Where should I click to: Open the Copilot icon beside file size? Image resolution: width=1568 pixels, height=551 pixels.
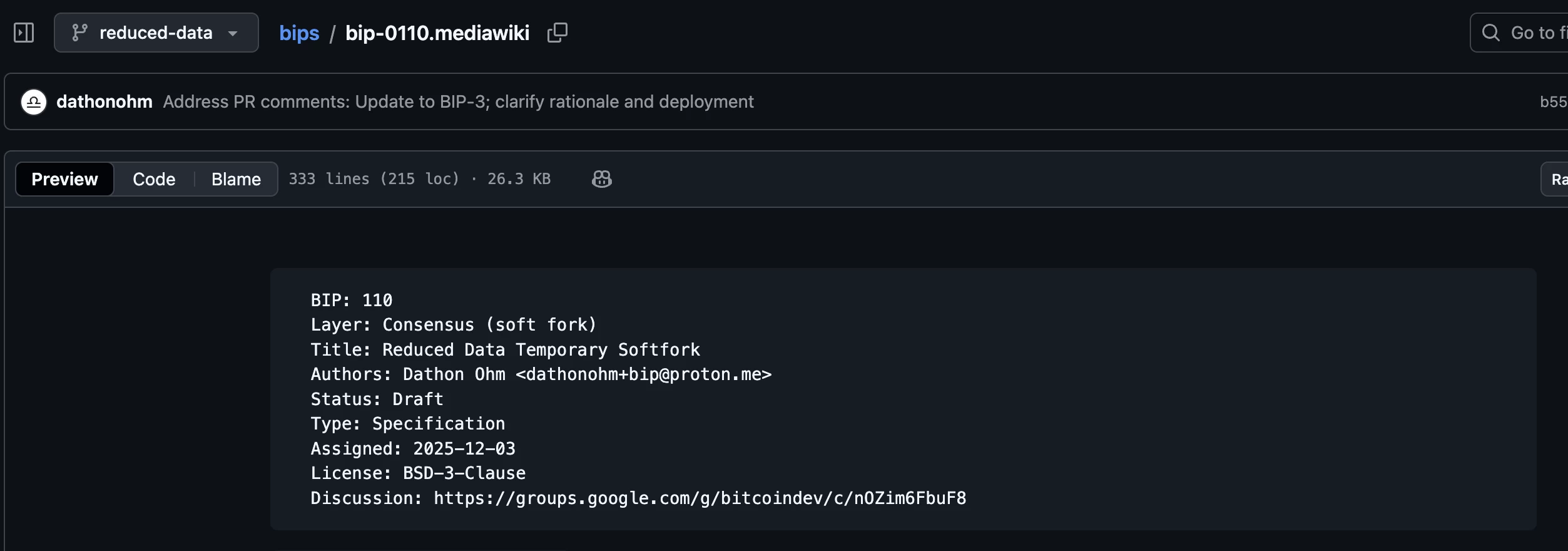(601, 179)
